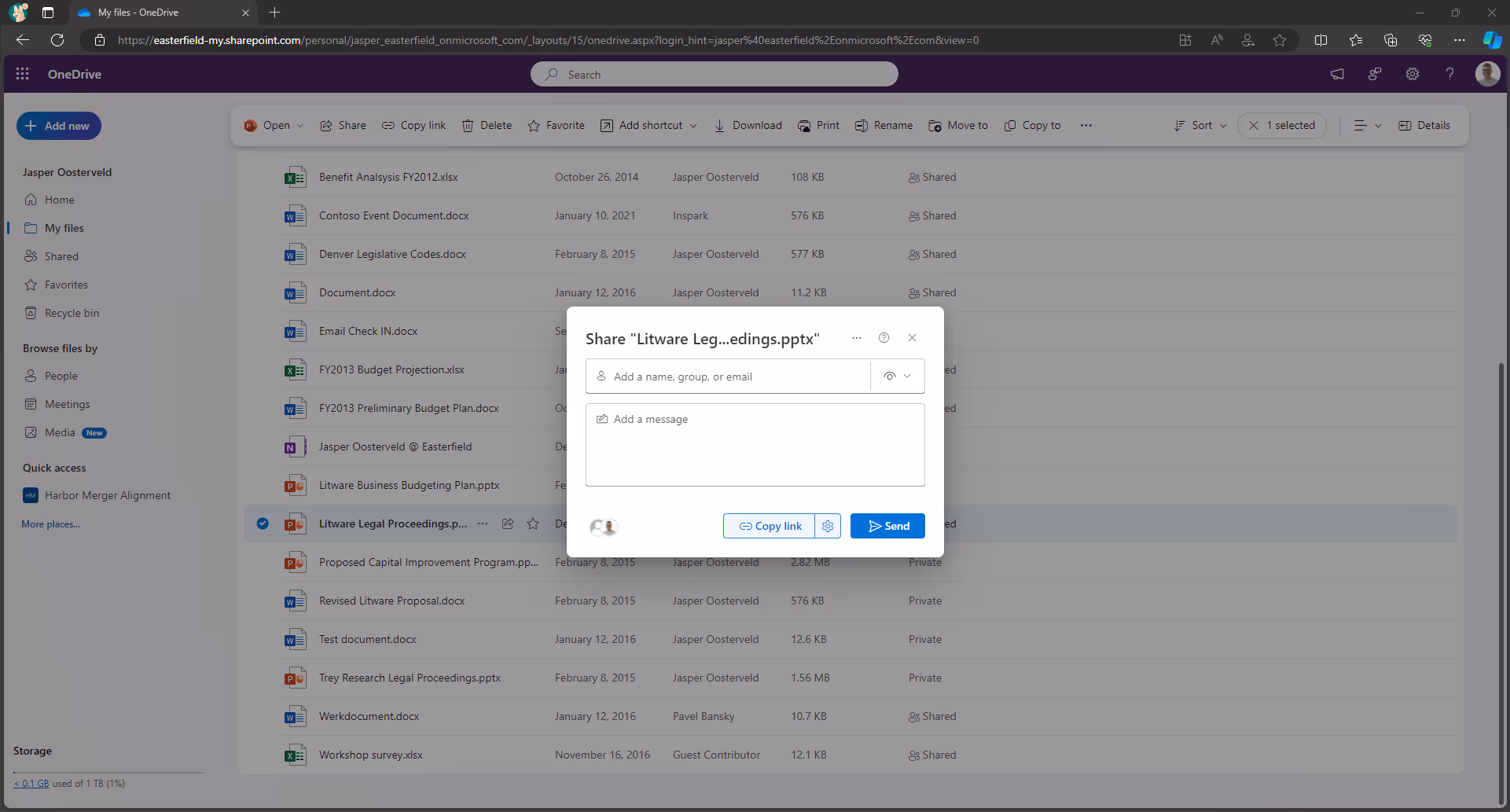Expand the Open dropdown arrow

(300, 126)
